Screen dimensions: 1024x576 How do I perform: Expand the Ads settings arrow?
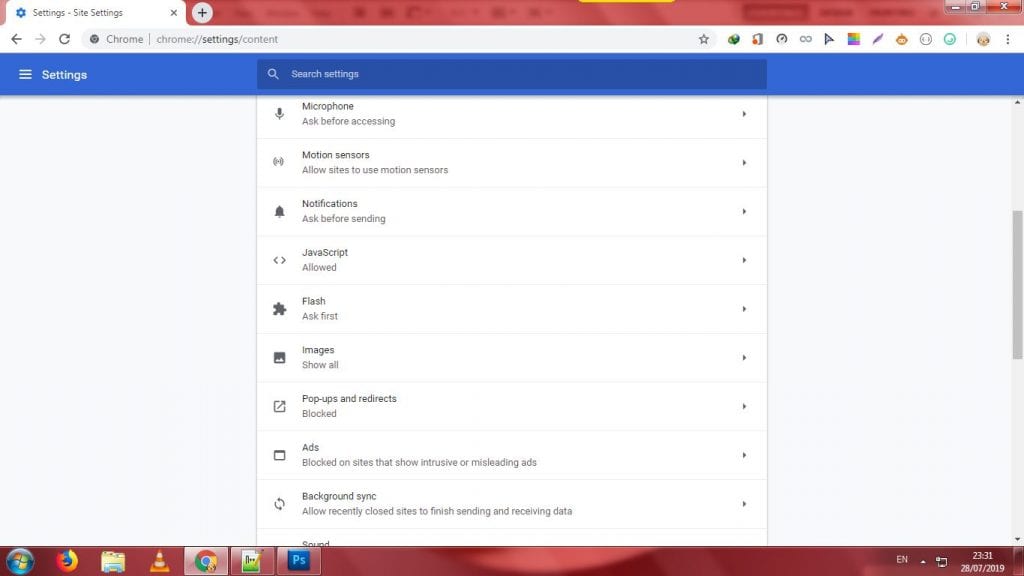point(744,455)
